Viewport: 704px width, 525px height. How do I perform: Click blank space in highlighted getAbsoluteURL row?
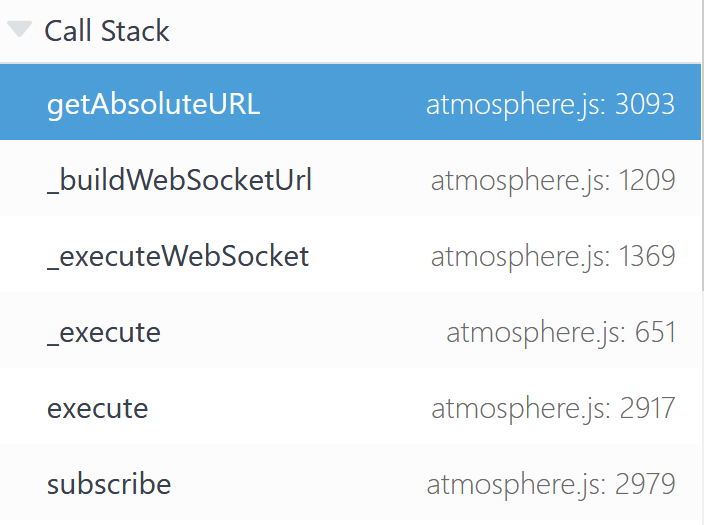pyautogui.click(x=341, y=104)
